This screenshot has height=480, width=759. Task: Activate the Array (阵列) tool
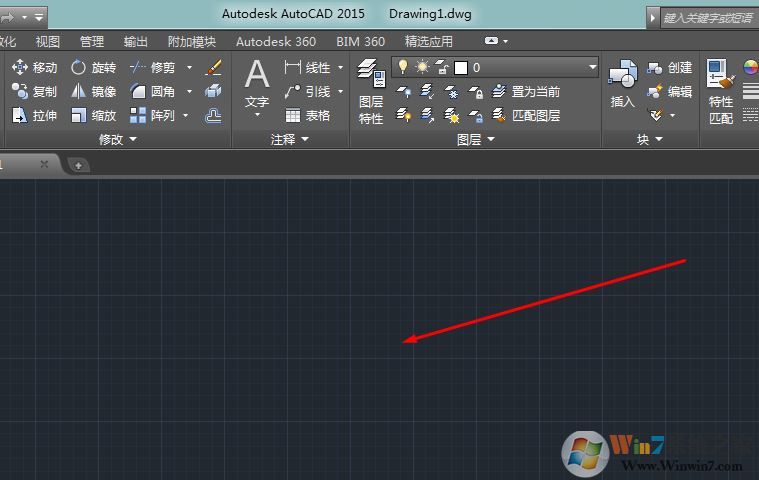tap(152, 115)
